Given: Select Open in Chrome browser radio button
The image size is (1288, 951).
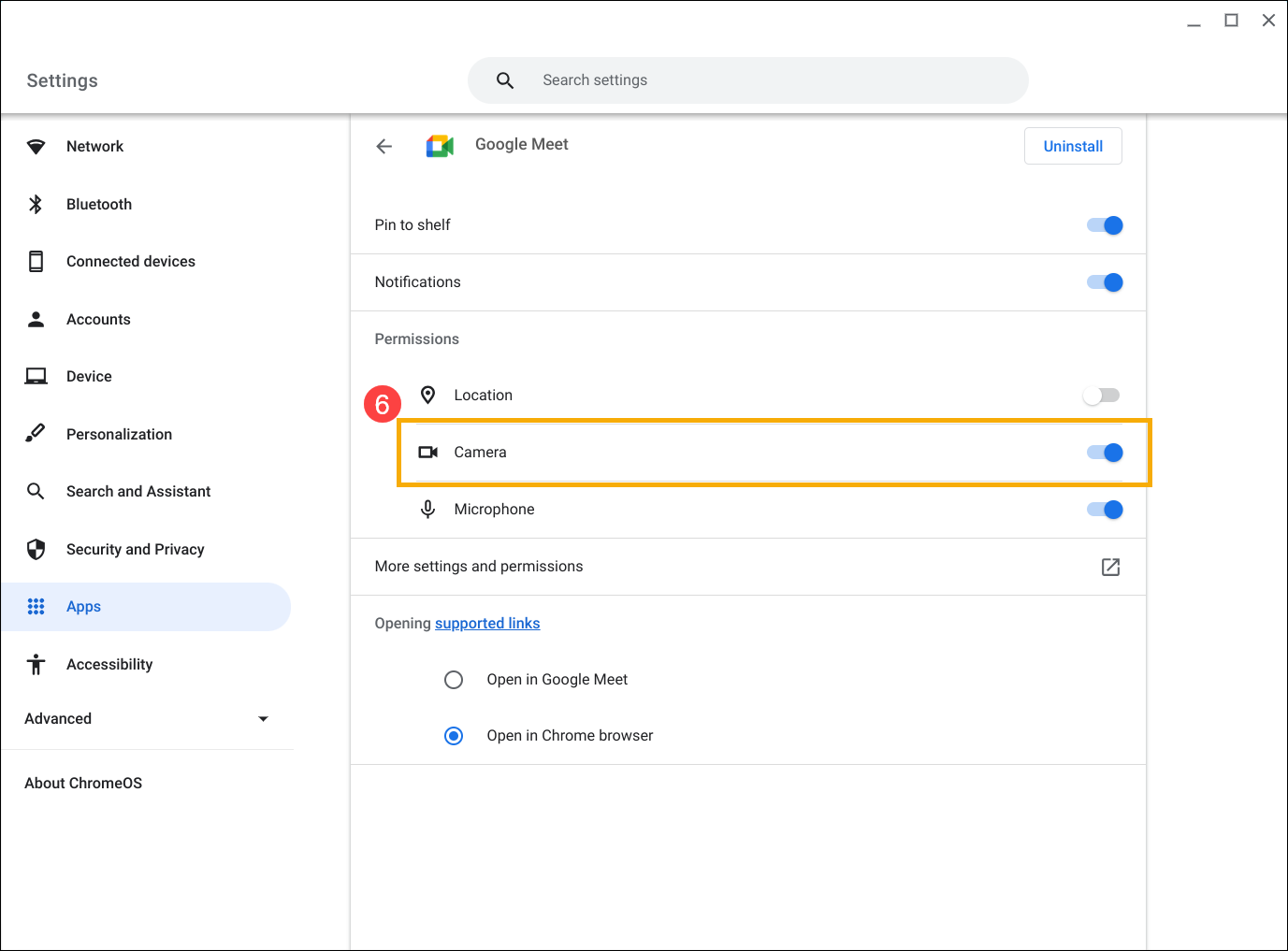Looking at the screenshot, I should pos(454,736).
